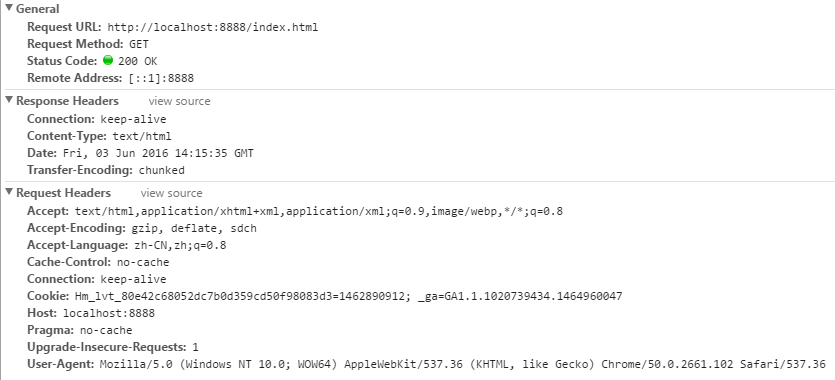Collapse the Response Headers section
Image resolution: width=835 pixels, height=380 pixels.
9,100
